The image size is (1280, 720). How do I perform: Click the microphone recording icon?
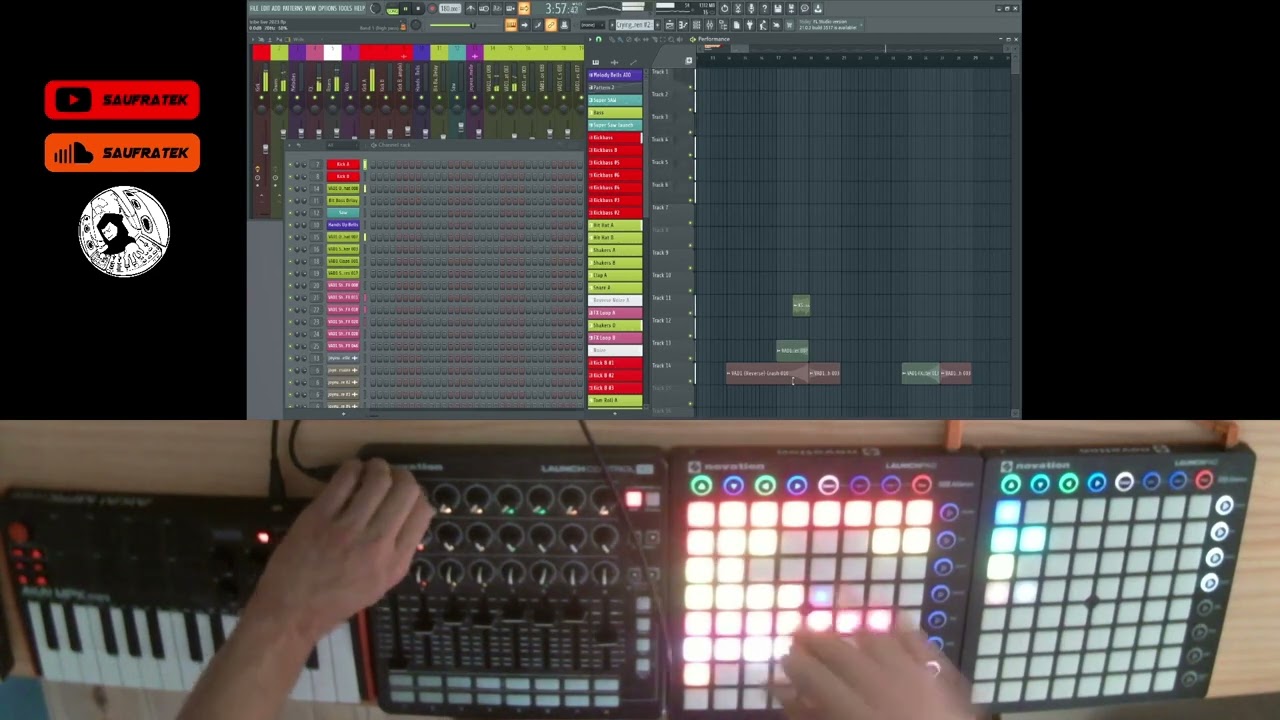coord(751,9)
